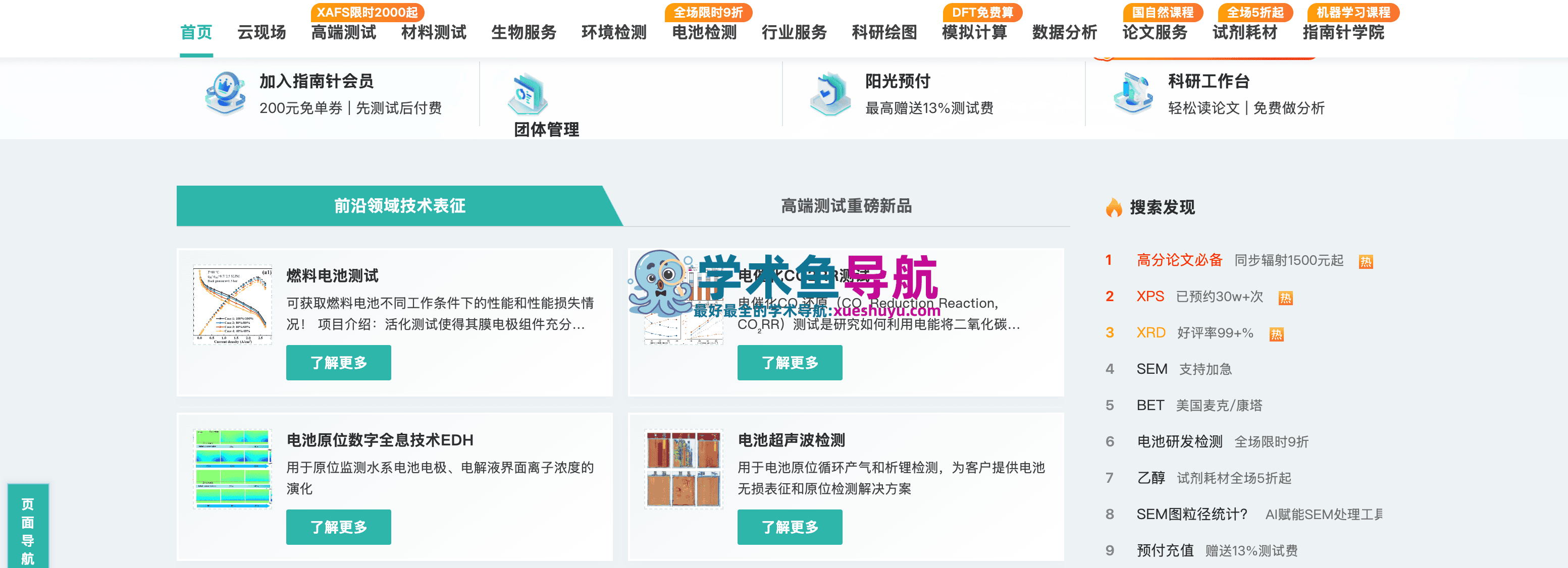Open hot search XPS
Screen dimensions: 1568x568
[1150, 297]
